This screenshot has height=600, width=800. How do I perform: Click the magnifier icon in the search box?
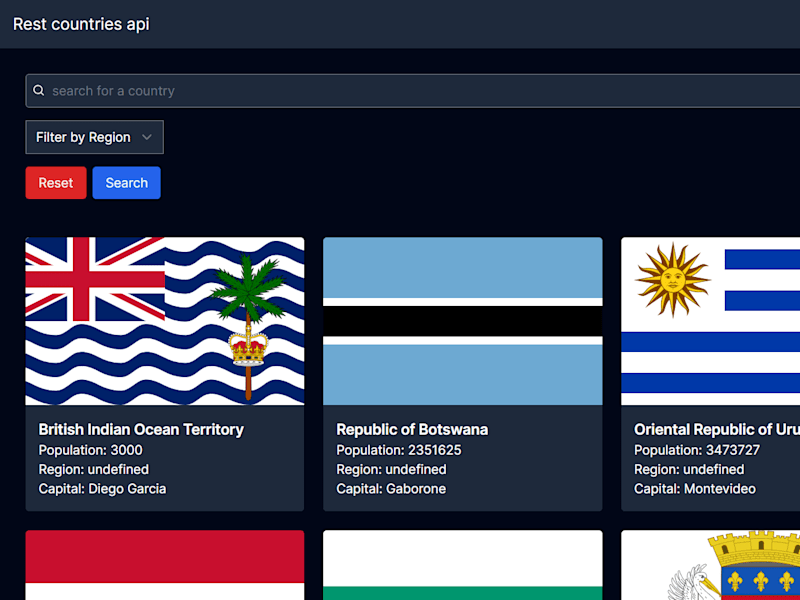click(x=38, y=91)
